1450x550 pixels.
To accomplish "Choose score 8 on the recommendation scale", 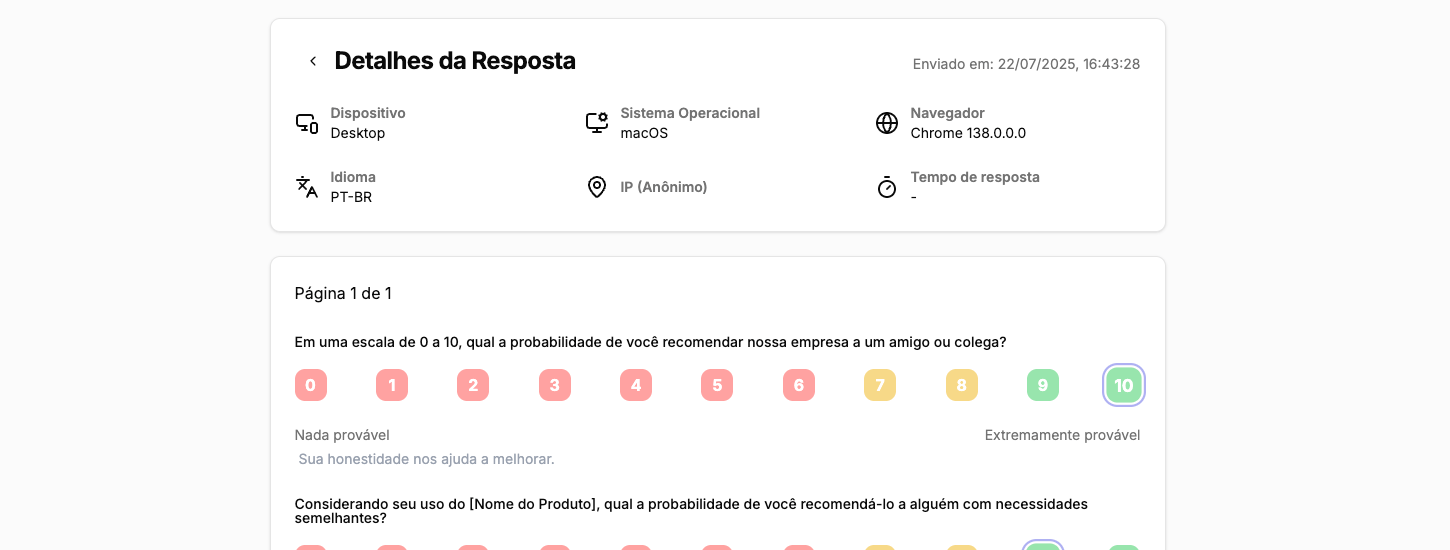I will point(962,385).
